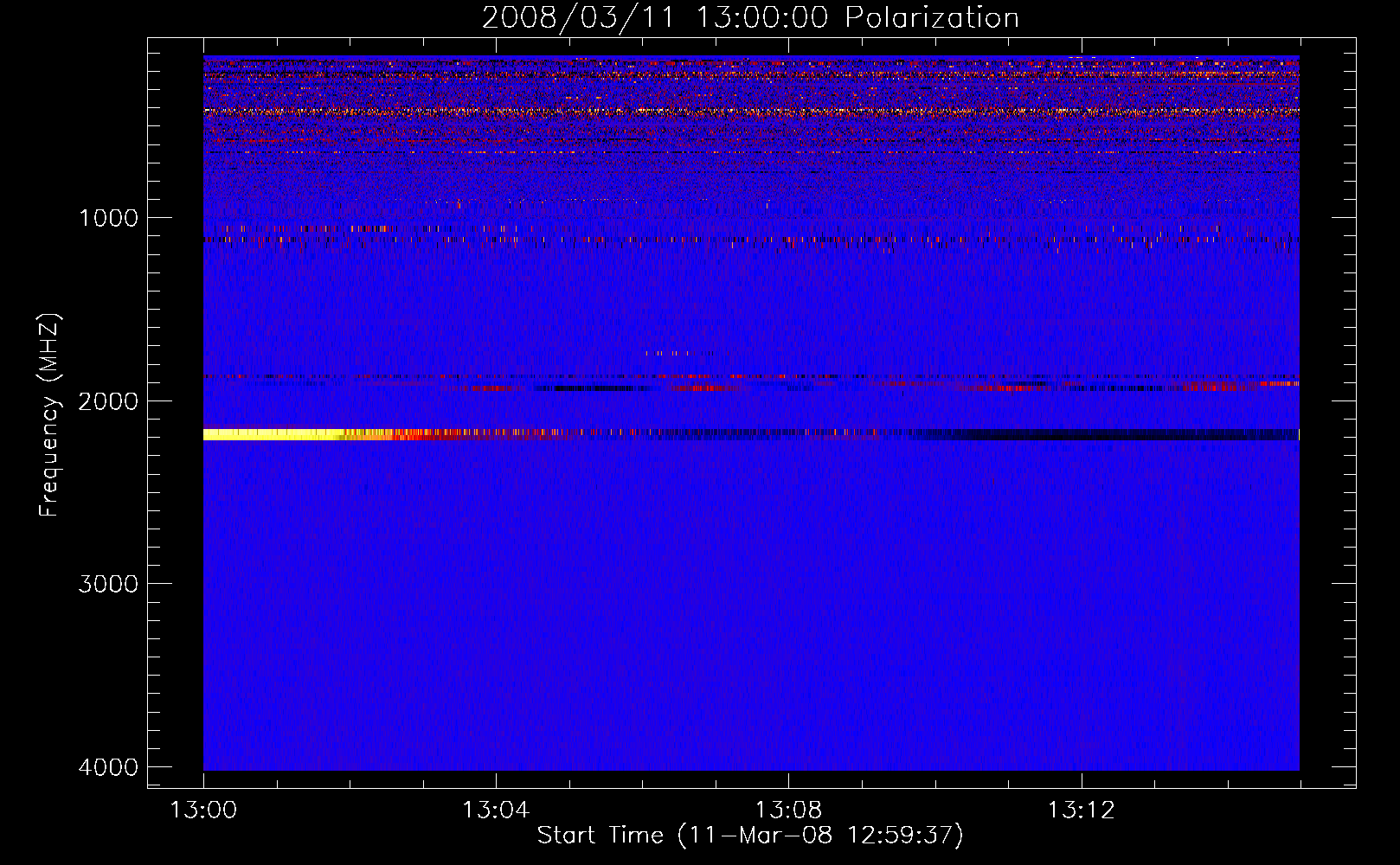This screenshot has height=865, width=1400.
Task: Select the 4000 frequency tick label
Action: pos(108,767)
